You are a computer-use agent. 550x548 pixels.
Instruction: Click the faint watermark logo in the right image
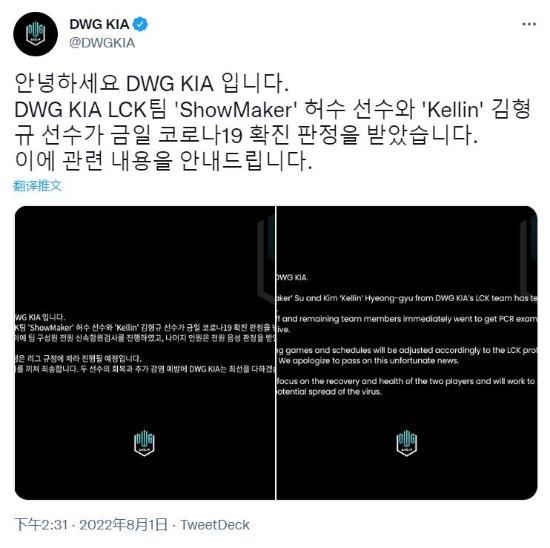coord(529,256)
